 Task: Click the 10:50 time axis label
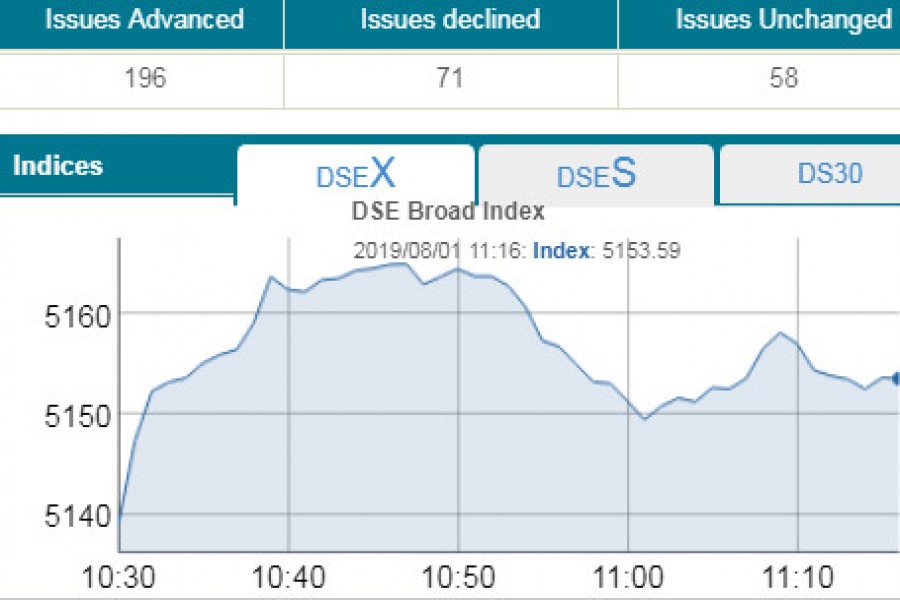tap(457, 578)
